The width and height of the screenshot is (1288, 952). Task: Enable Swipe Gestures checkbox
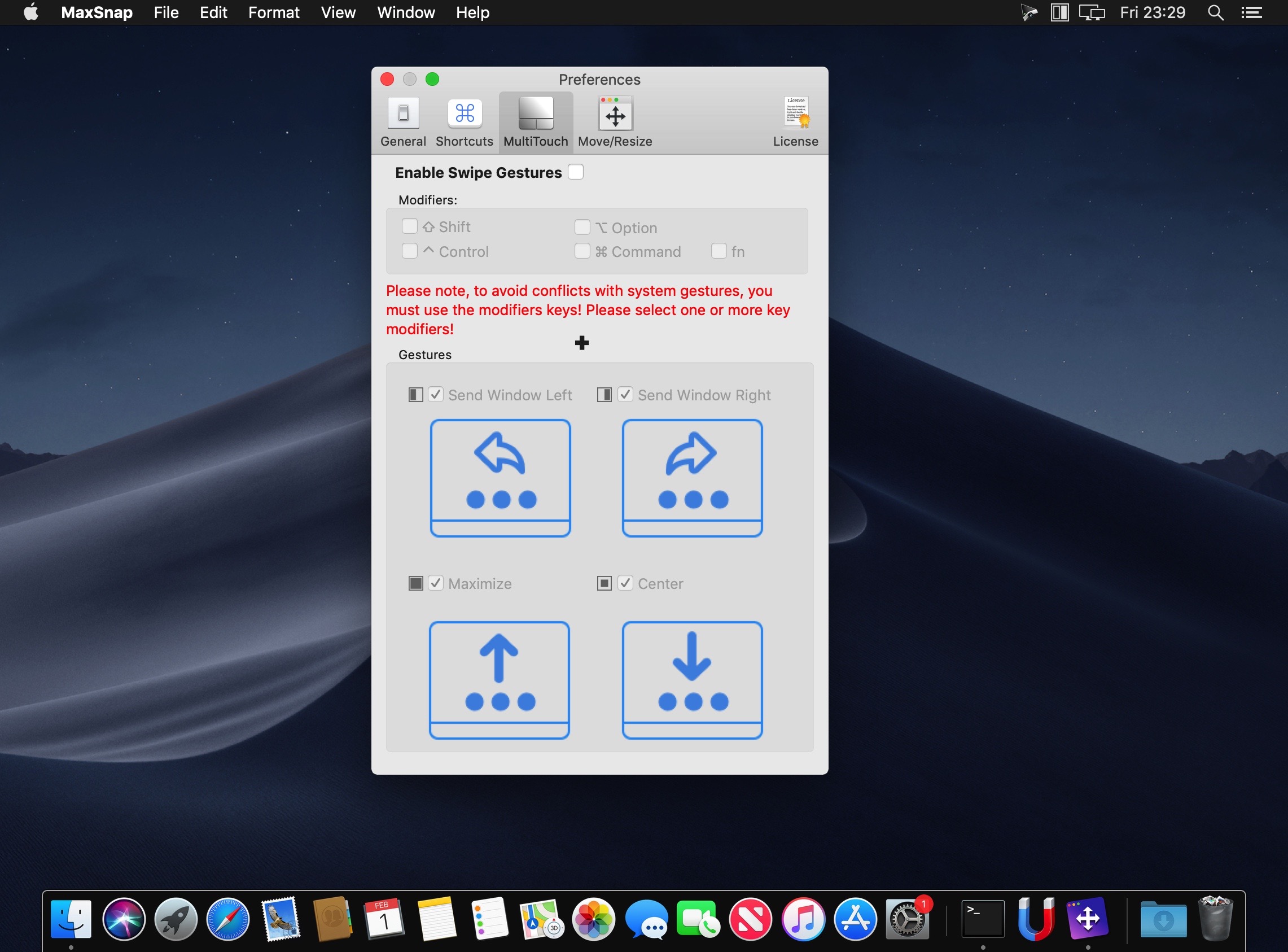tap(576, 172)
